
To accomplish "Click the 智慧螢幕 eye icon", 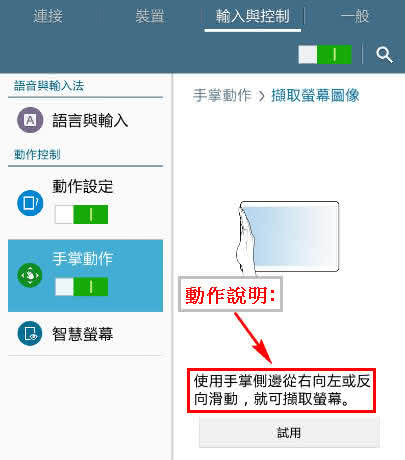I will [30, 333].
